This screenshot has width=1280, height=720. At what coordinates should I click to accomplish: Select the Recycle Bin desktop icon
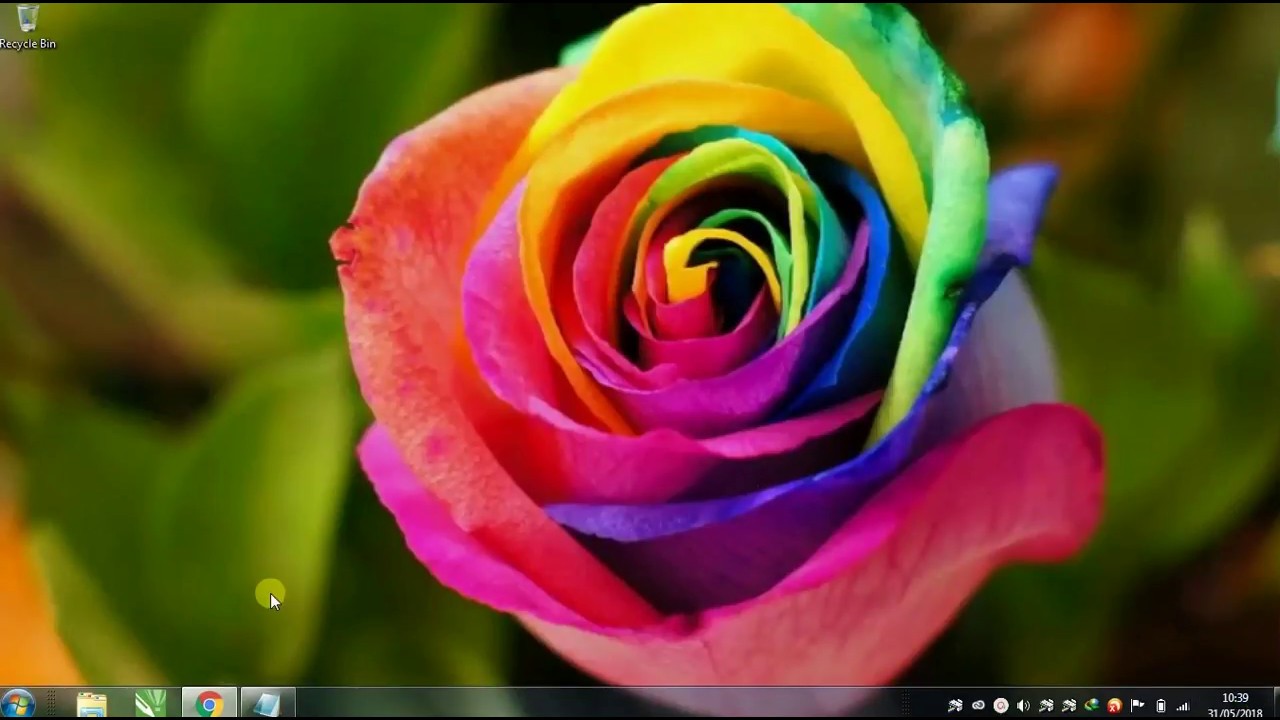click(27, 18)
